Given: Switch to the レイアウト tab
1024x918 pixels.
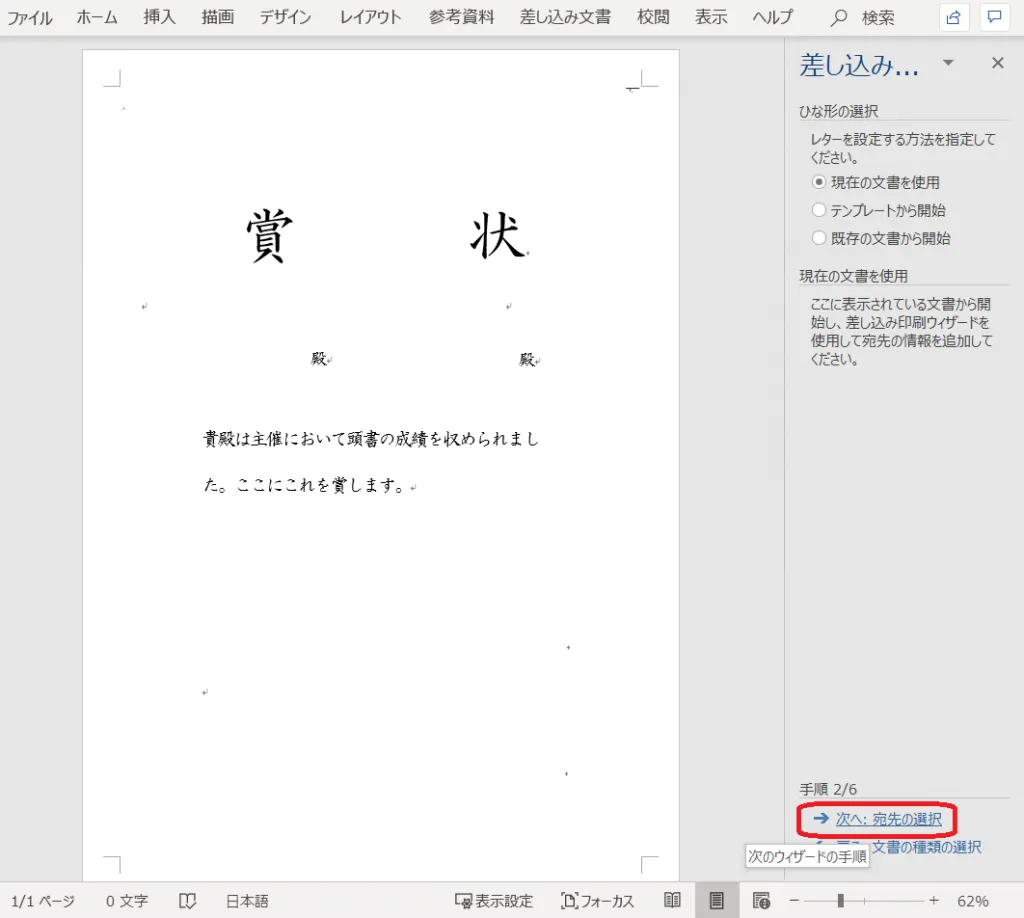Looking at the screenshot, I should pos(370,17).
